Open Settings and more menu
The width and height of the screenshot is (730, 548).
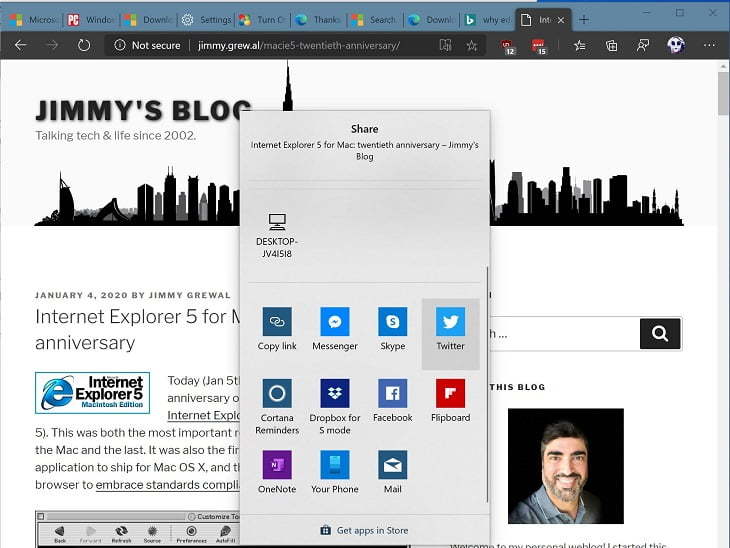709,45
